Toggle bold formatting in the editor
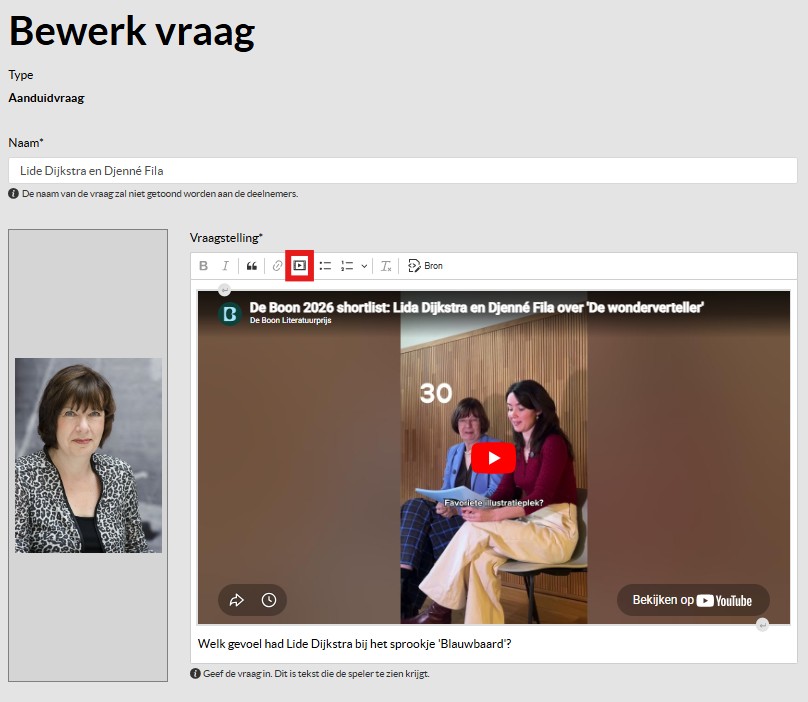 coord(204,266)
